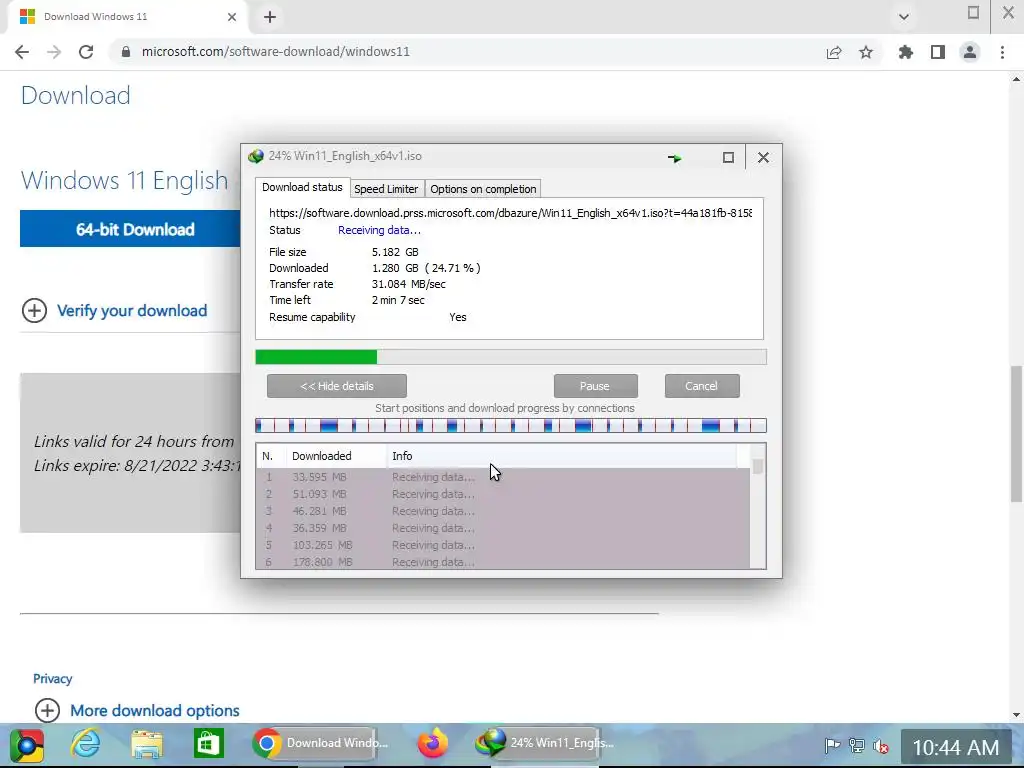1024x768 pixels.
Task: Click the transfer rate 31.084 MB/sec value
Action: (x=409, y=284)
